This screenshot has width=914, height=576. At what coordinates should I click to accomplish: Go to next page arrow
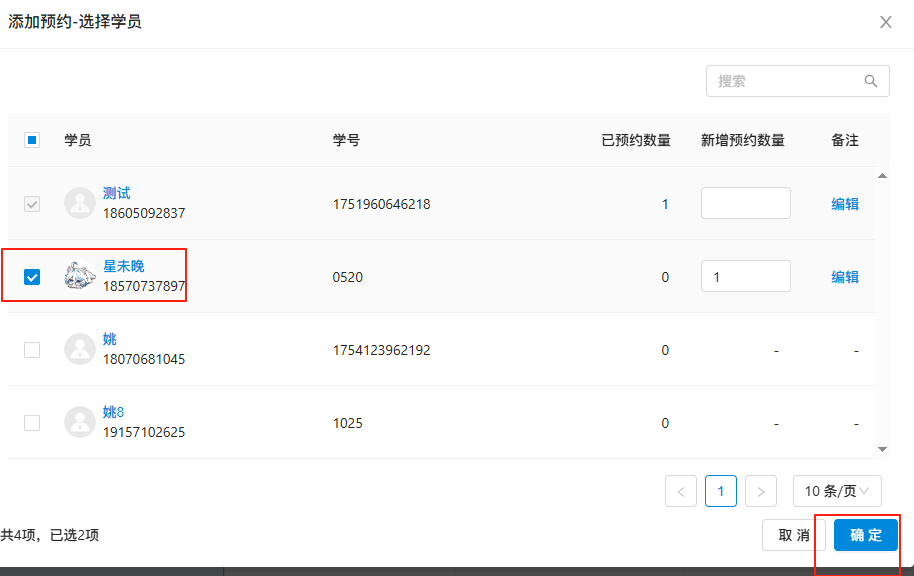coord(761,491)
